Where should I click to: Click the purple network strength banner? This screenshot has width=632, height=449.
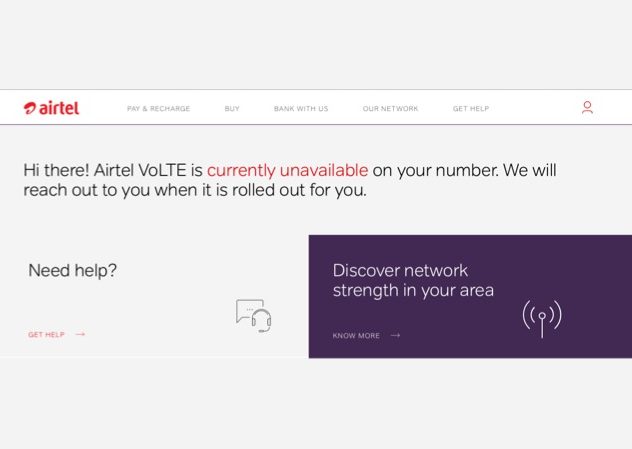click(x=470, y=296)
